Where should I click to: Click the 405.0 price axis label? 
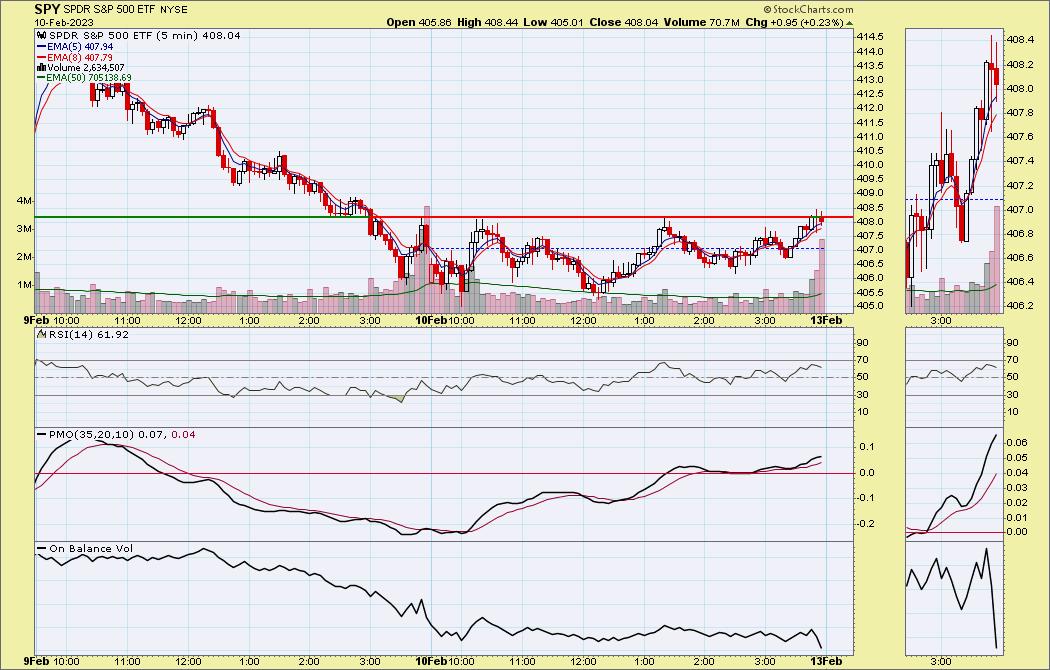[871, 307]
